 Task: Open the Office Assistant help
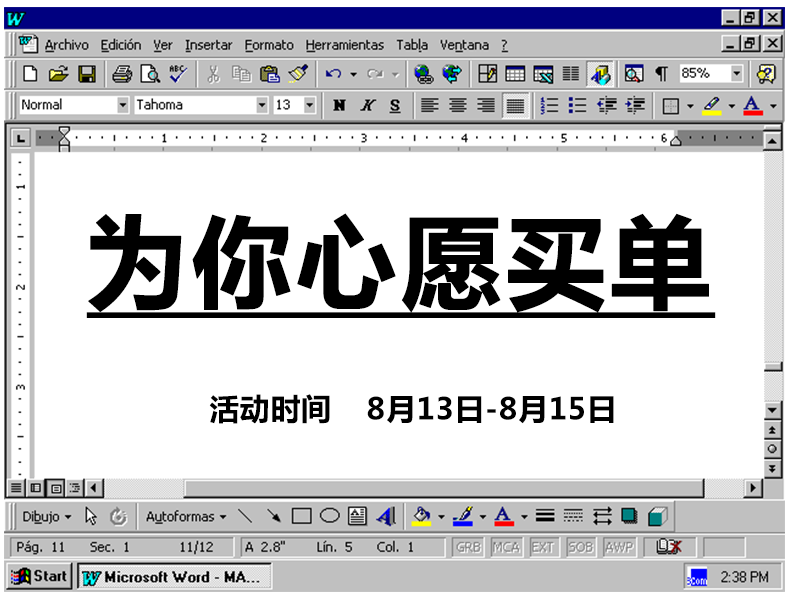tap(766, 75)
